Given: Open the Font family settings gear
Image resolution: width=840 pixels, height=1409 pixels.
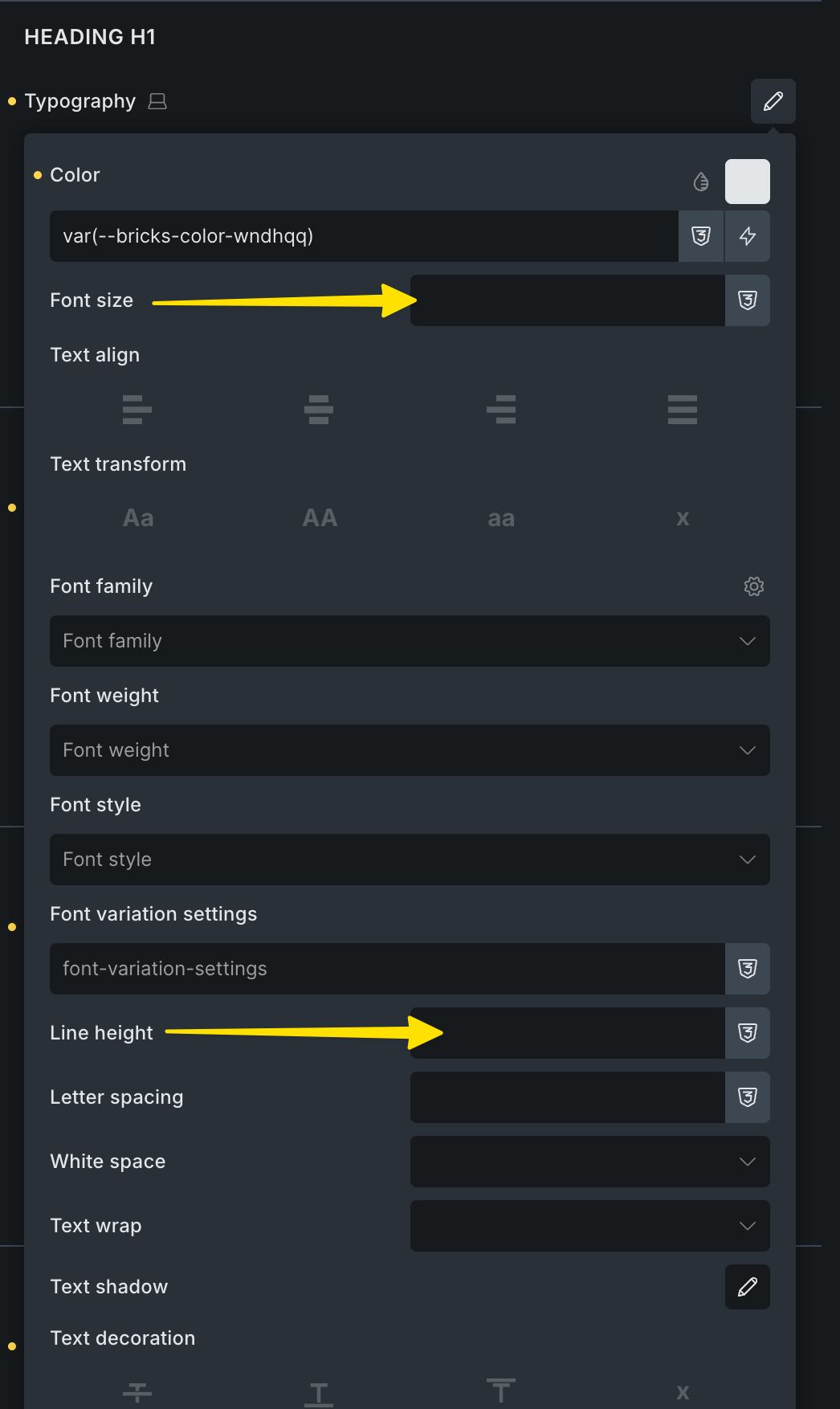Looking at the screenshot, I should (x=753, y=586).
